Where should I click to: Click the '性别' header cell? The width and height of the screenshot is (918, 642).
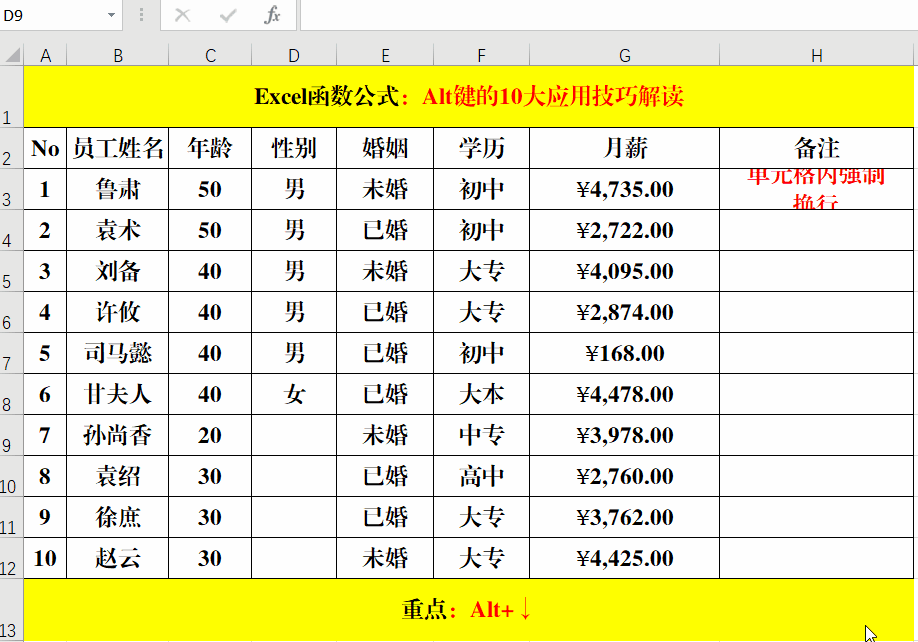coord(294,148)
